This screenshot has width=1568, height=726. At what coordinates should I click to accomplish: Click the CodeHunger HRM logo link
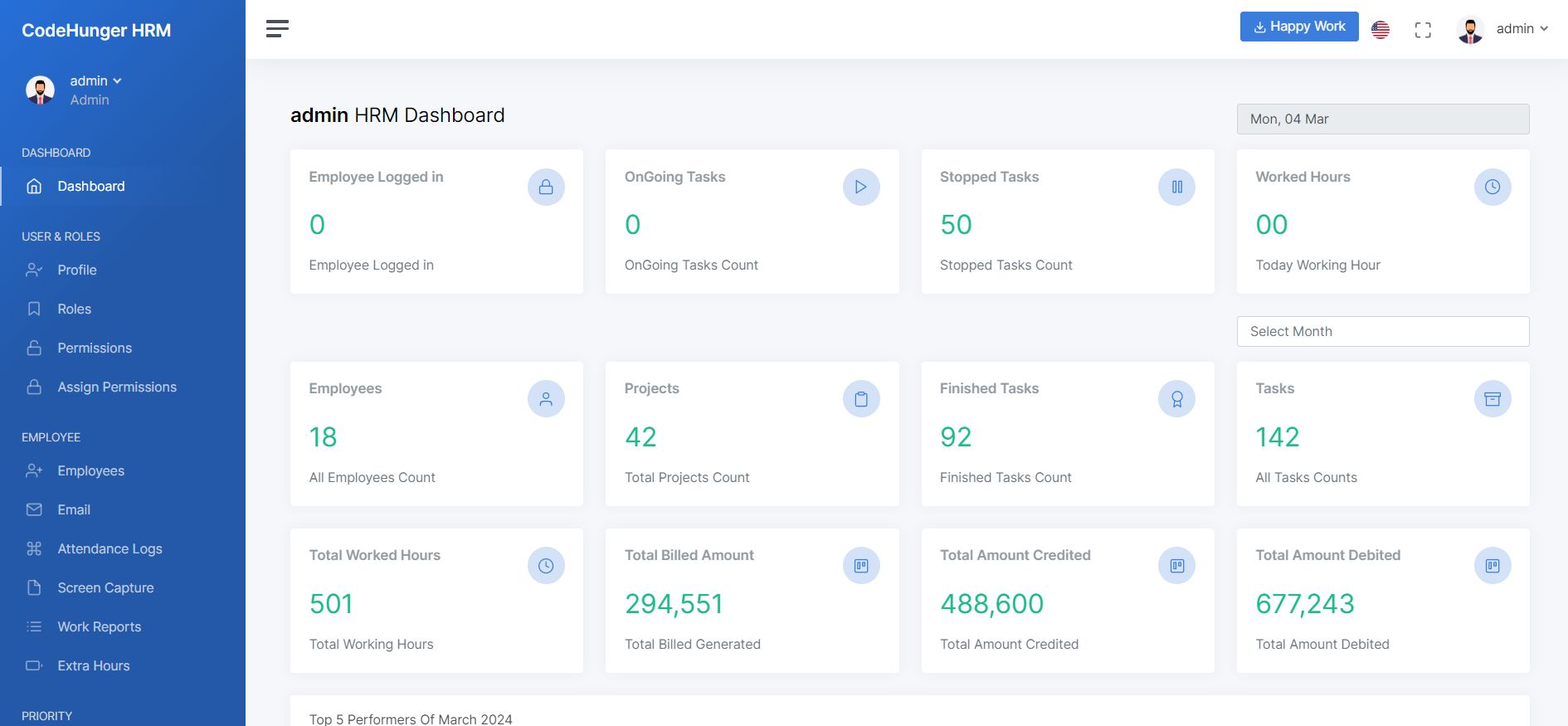coord(96,31)
